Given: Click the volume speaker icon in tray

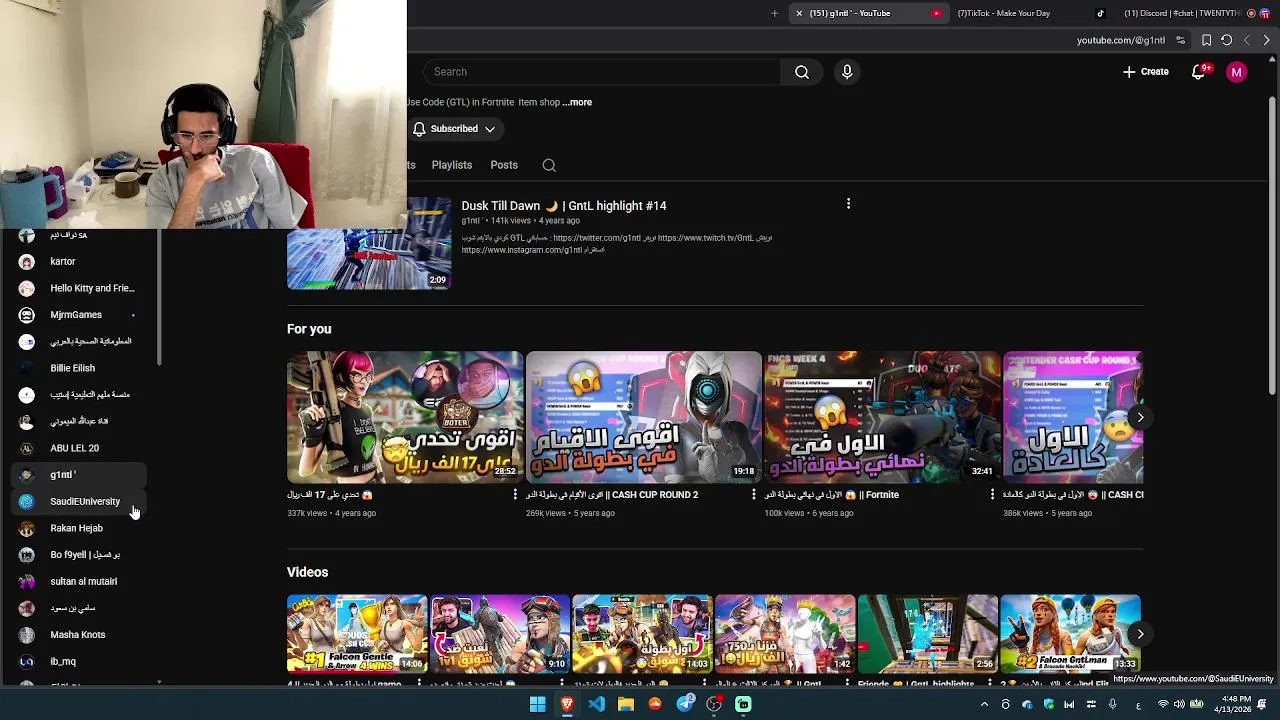Looking at the screenshot, I should pyautogui.click(x=1177, y=705).
